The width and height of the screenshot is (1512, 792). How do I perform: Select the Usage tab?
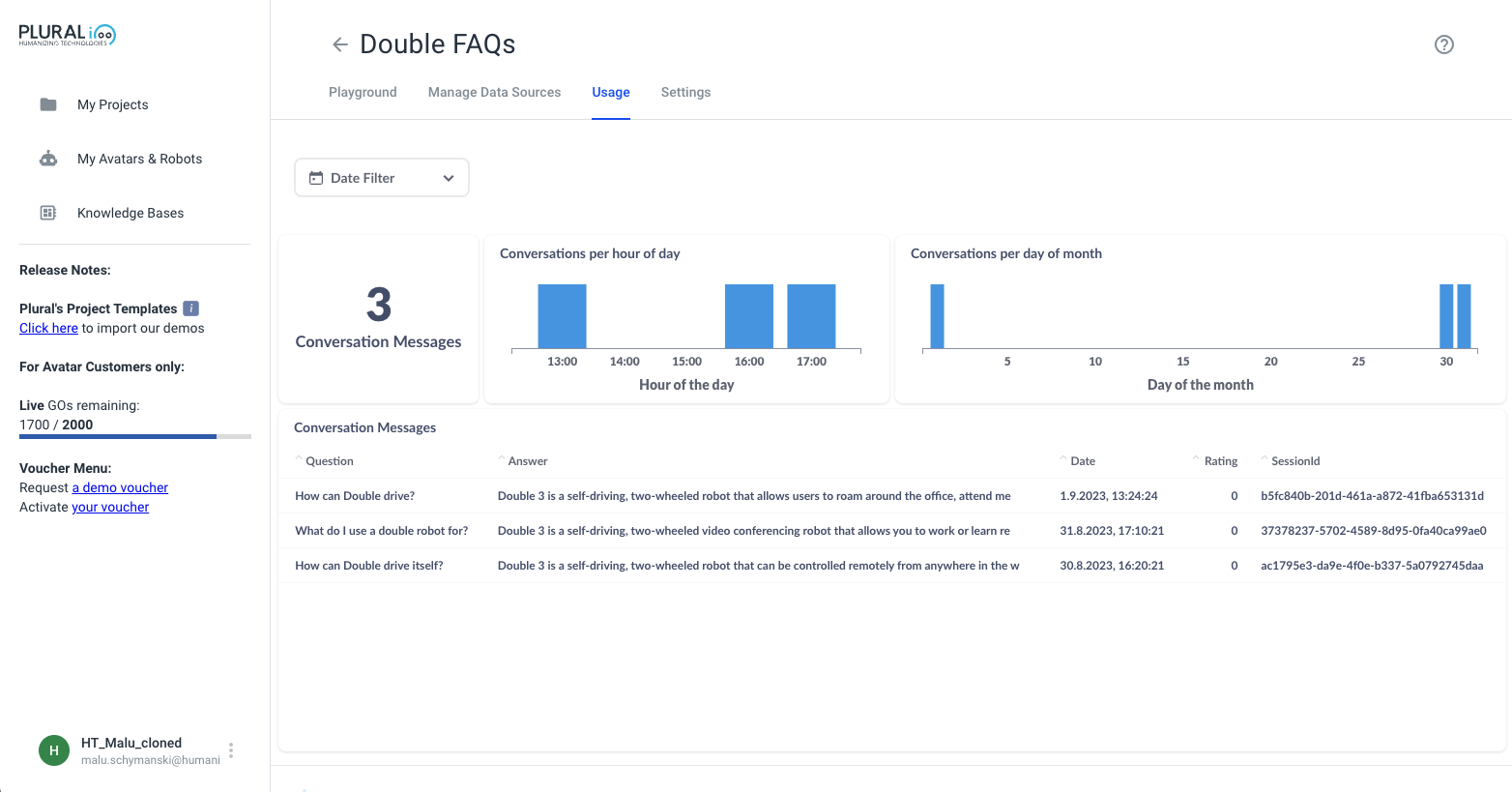tap(611, 93)
